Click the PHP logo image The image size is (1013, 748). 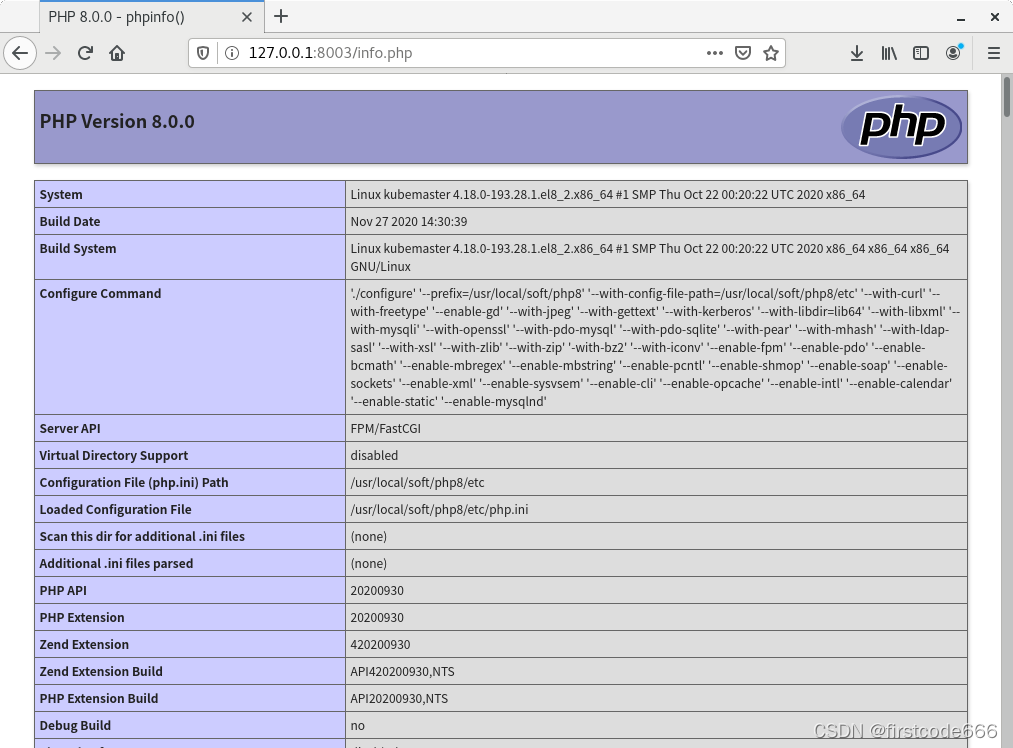point(901,127)
